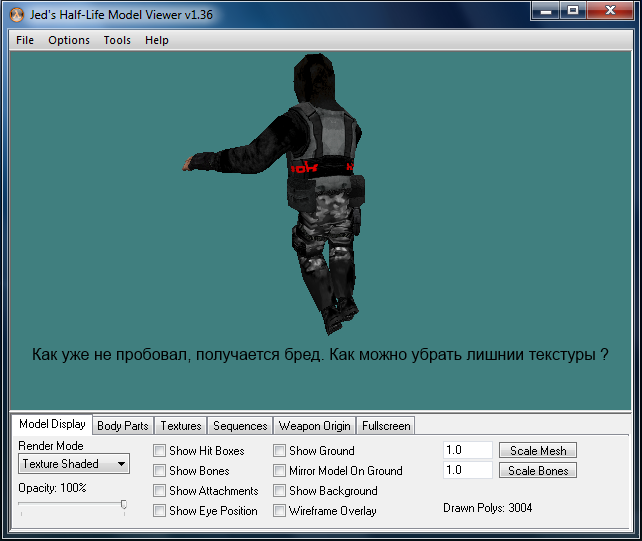This screenshot has width=642, height=541.
Task: Expand the Render Mode dropdown
Action: tap(74, 464)
